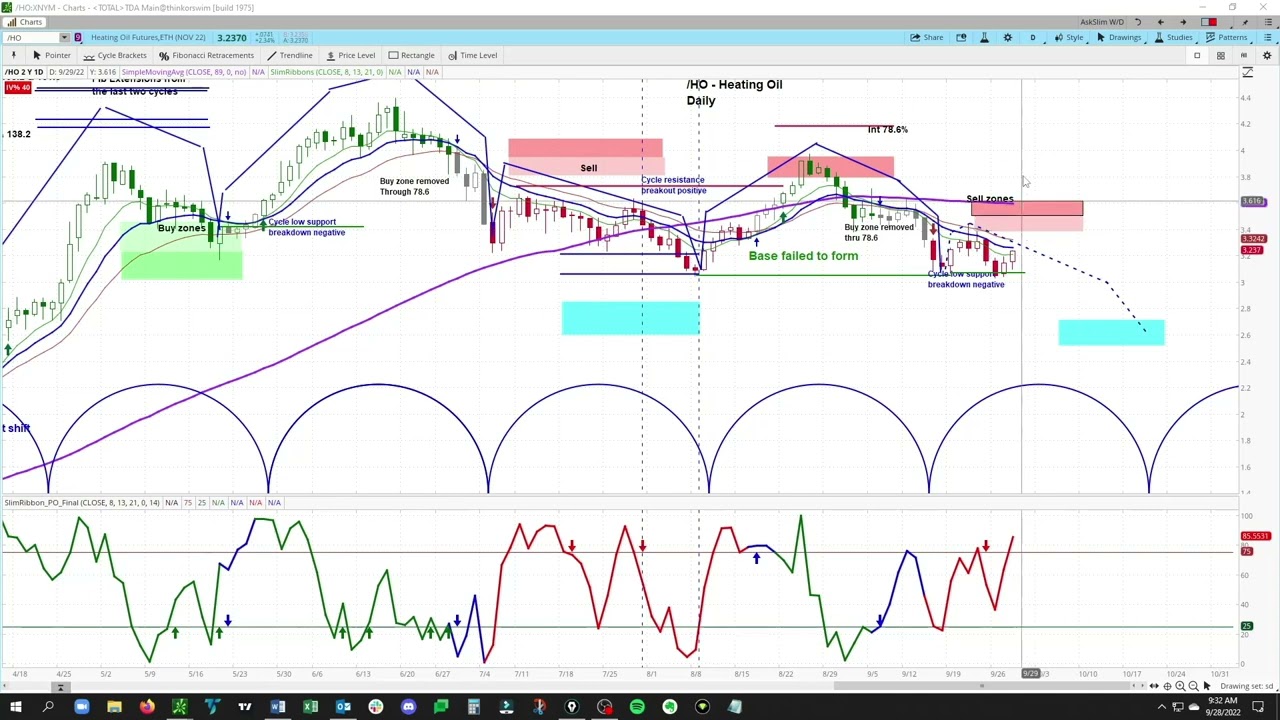
Task: Open the flask Edit Studies icon
Action: coord(984,38)
